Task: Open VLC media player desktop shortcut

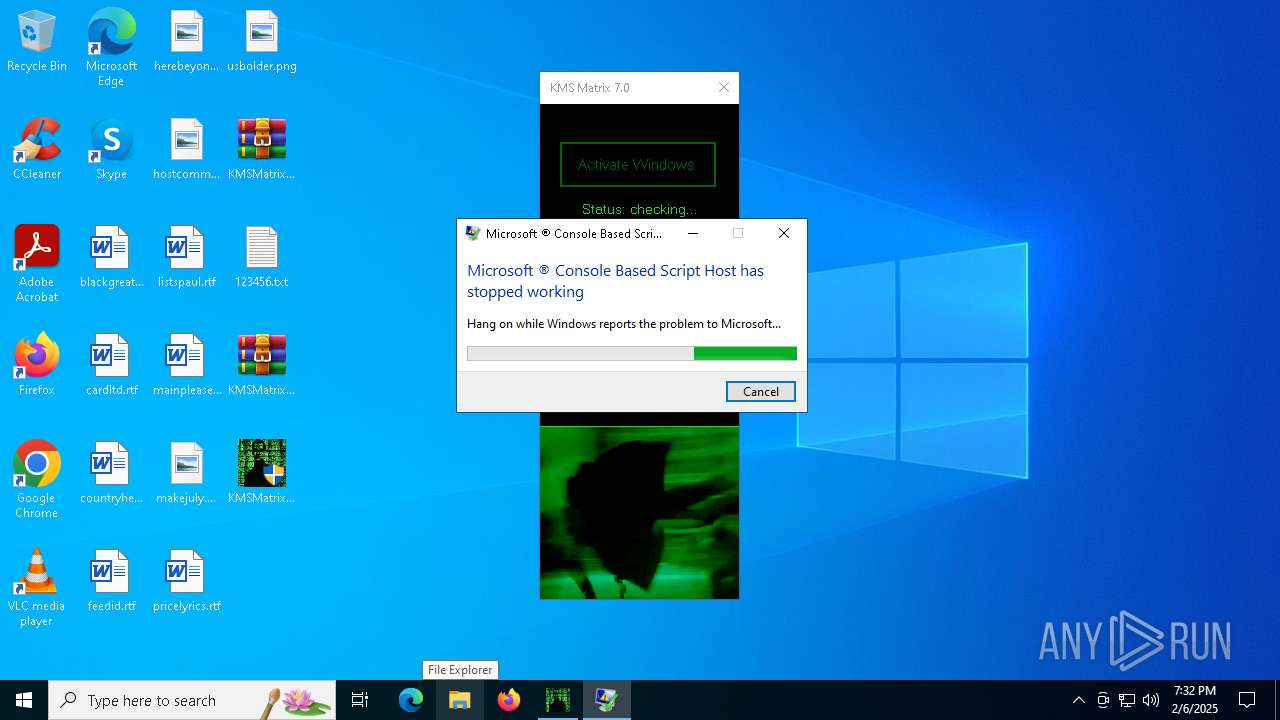Action: point(37,588)
